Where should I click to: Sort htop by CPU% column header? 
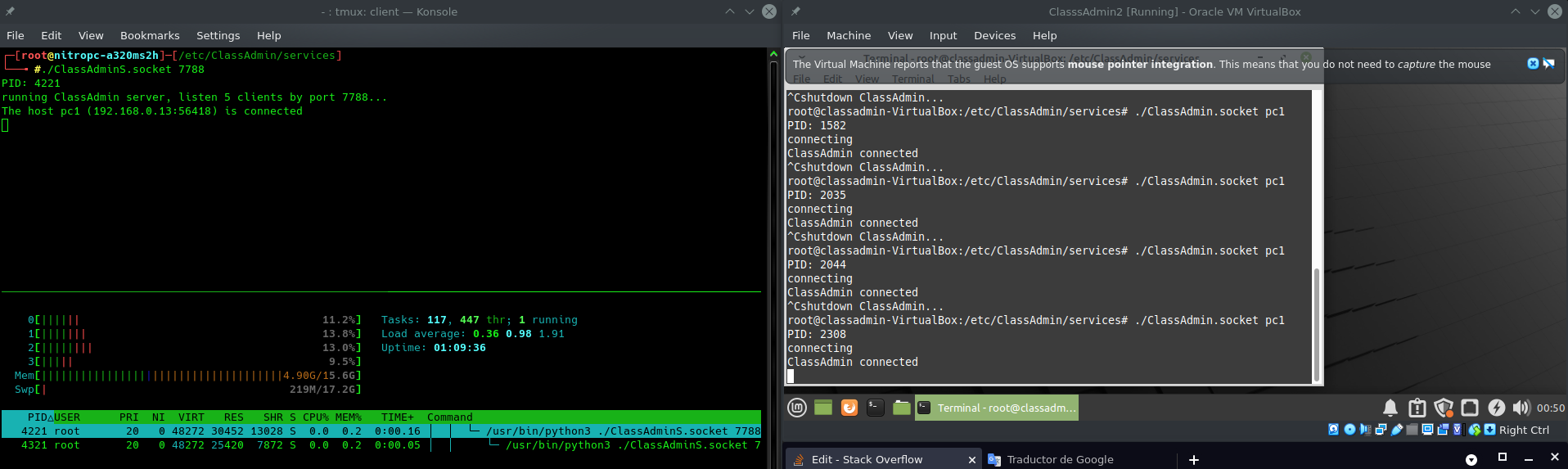coord(316,417)
